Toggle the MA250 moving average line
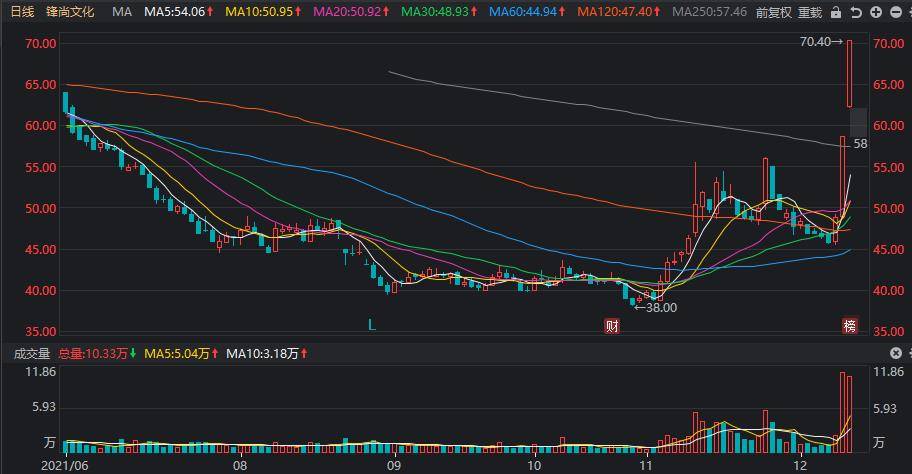912x474 pixels. pos(710,12)
